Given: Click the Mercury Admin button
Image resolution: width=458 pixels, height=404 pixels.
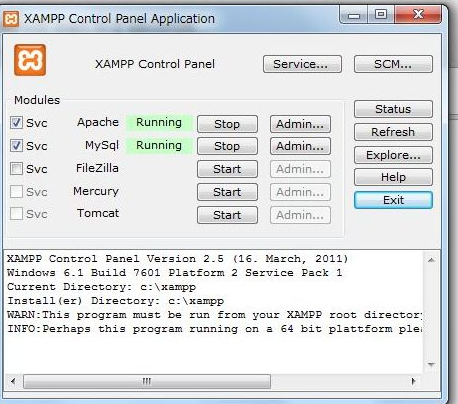Looking at the screenshot, I should (300, 192).
